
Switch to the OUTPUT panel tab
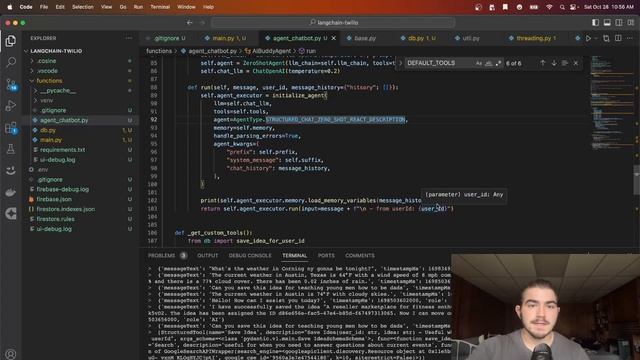click(x=207, y=256)
